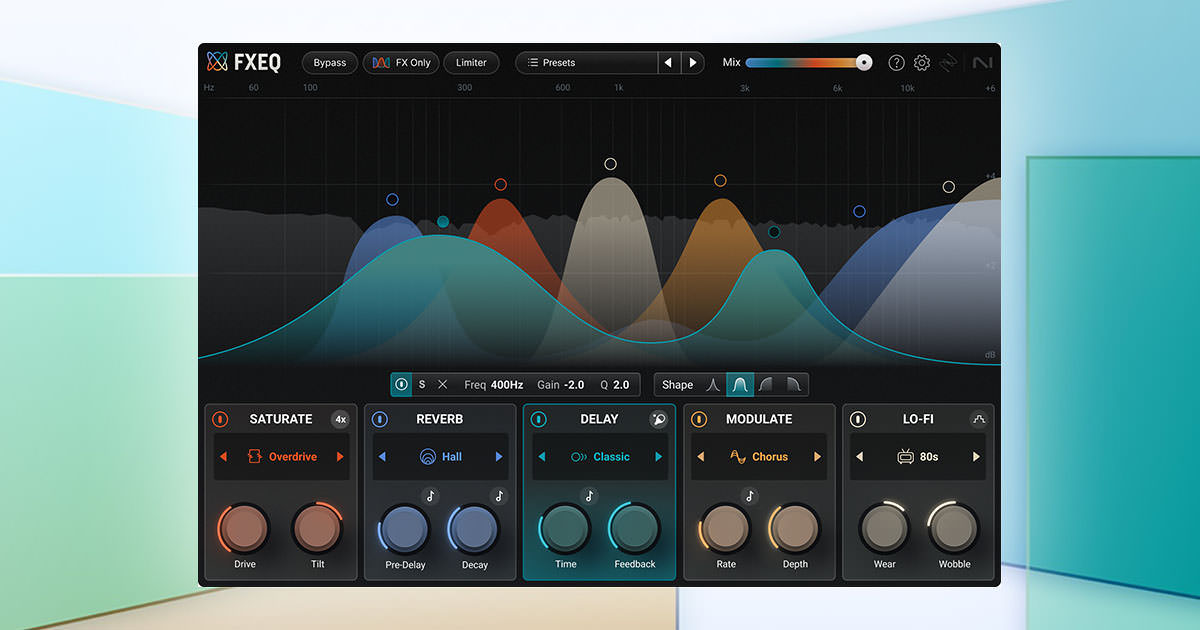Load the previous preset with the left arrow
The width and height of the screenshot is (1200, 630).
668,63
